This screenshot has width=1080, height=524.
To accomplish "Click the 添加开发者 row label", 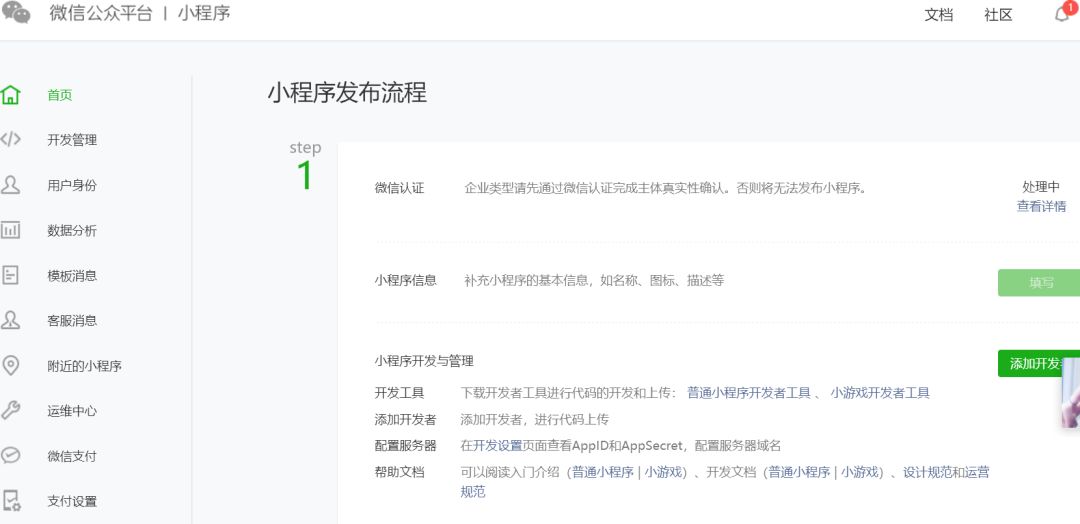I will [x=406, y=419].
